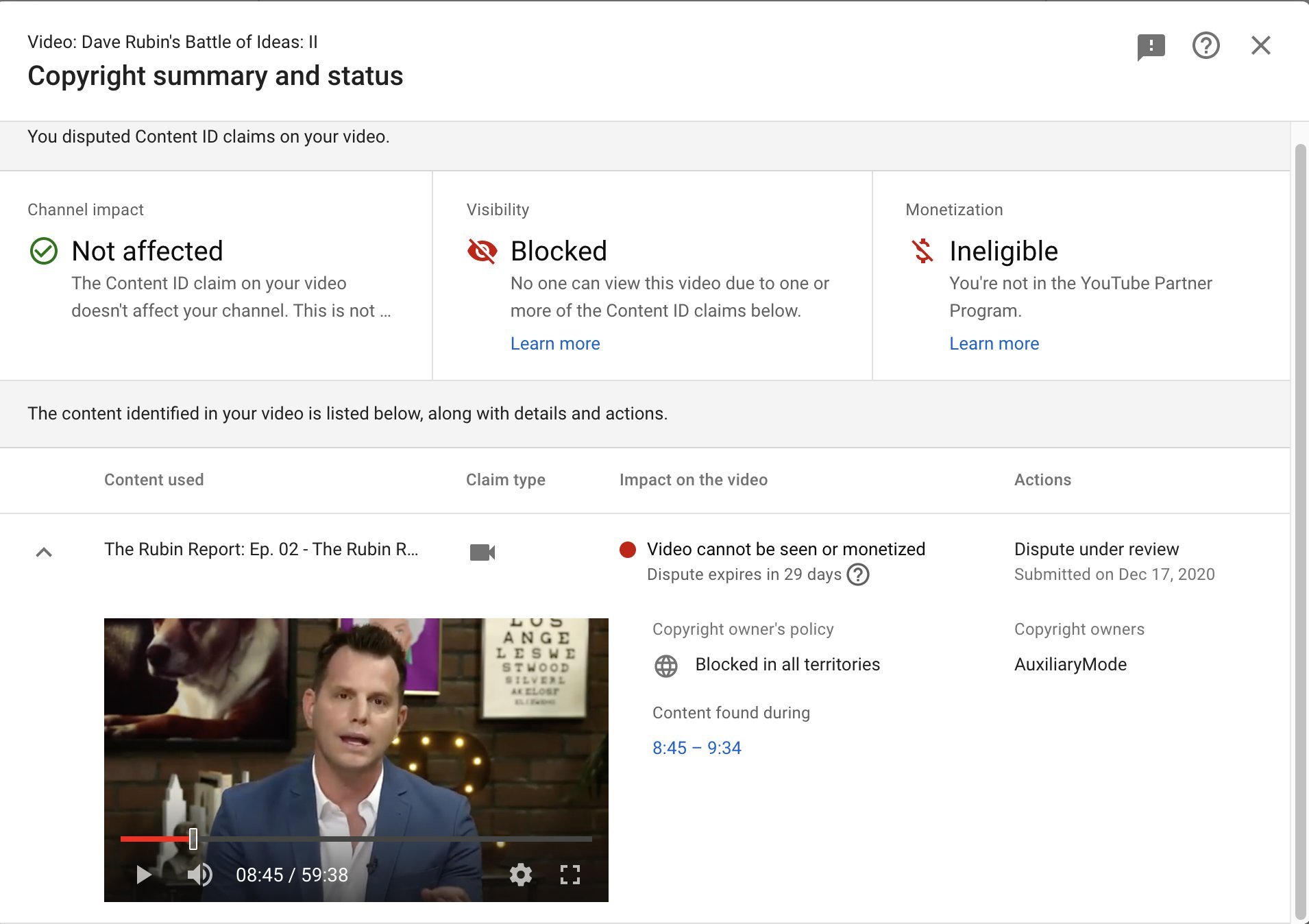This screenshot has height=924, width=1309.
Task: Click the Dispute under review status text
Action: (1097, 549)
